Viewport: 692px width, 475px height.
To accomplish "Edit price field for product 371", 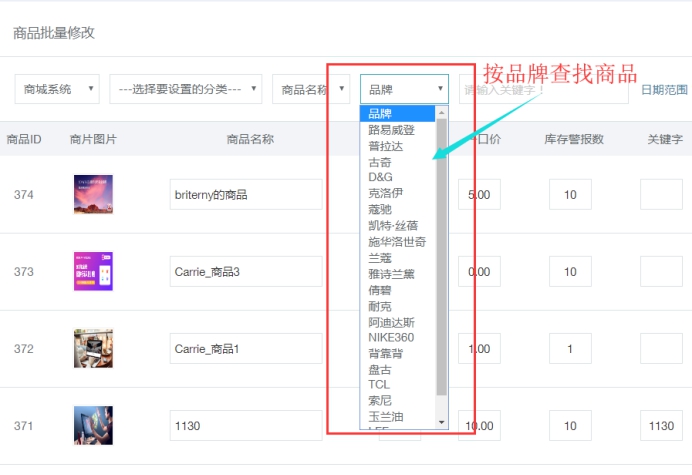I will [479, 426].
